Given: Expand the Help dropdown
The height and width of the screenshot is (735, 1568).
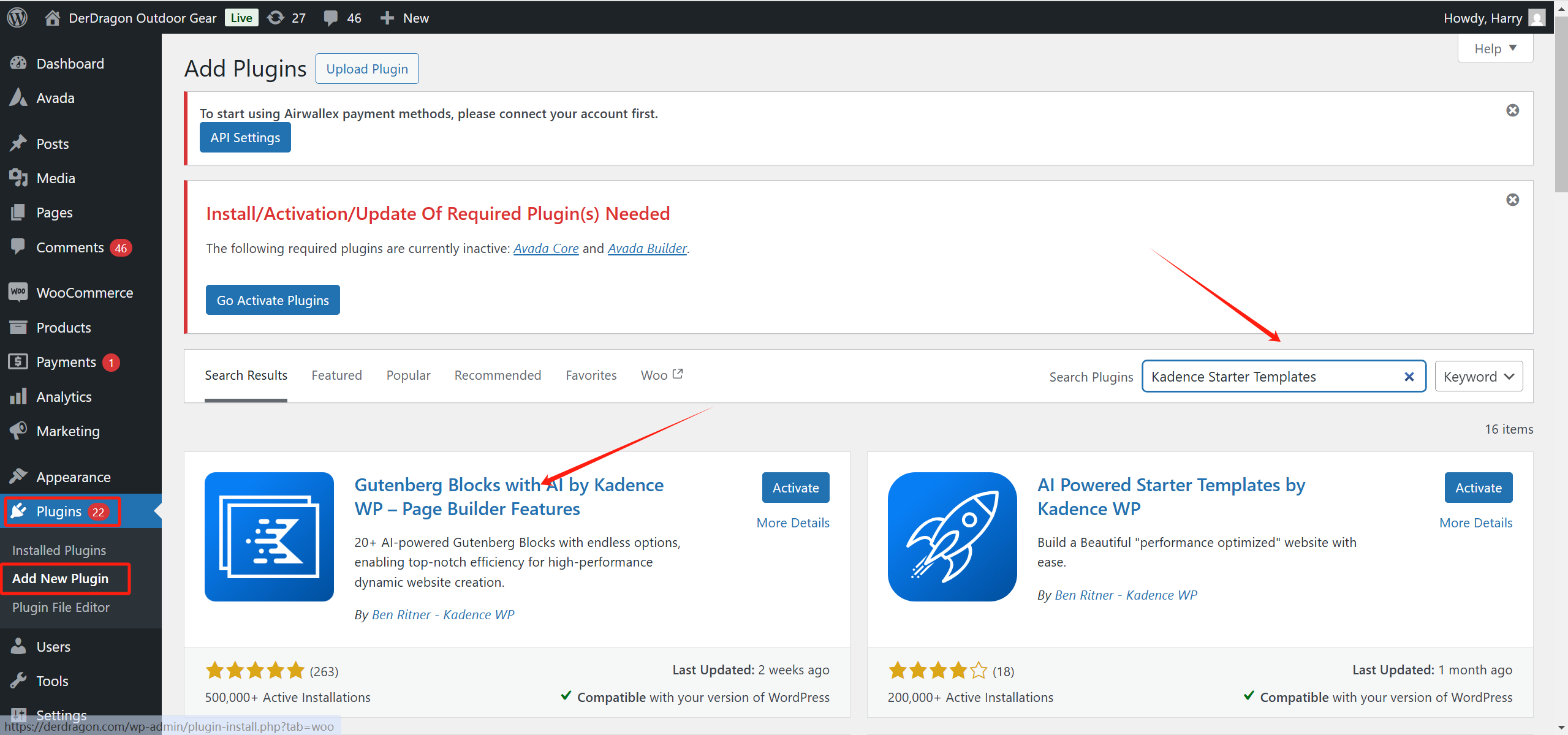Looking at the screenshot, I should coord(1494,48).
